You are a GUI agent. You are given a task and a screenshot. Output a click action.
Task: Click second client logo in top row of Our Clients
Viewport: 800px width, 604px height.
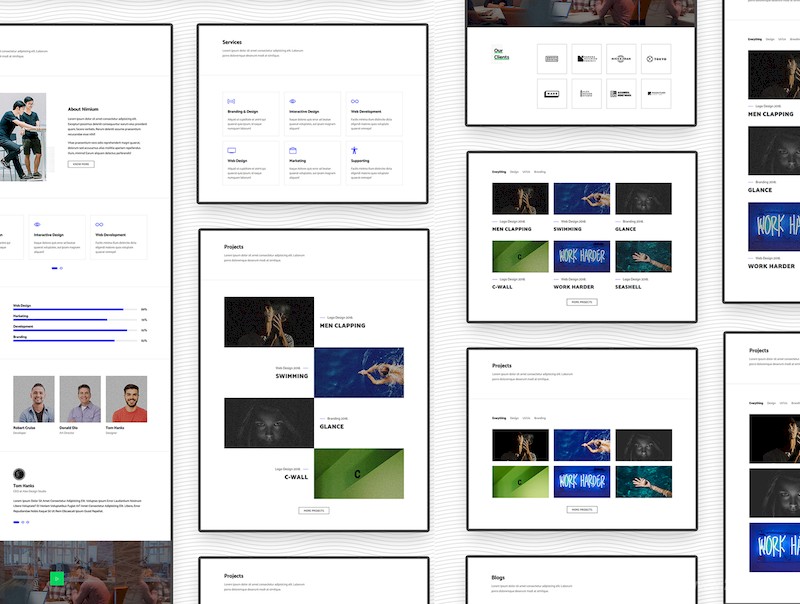(x=586, y=59)
